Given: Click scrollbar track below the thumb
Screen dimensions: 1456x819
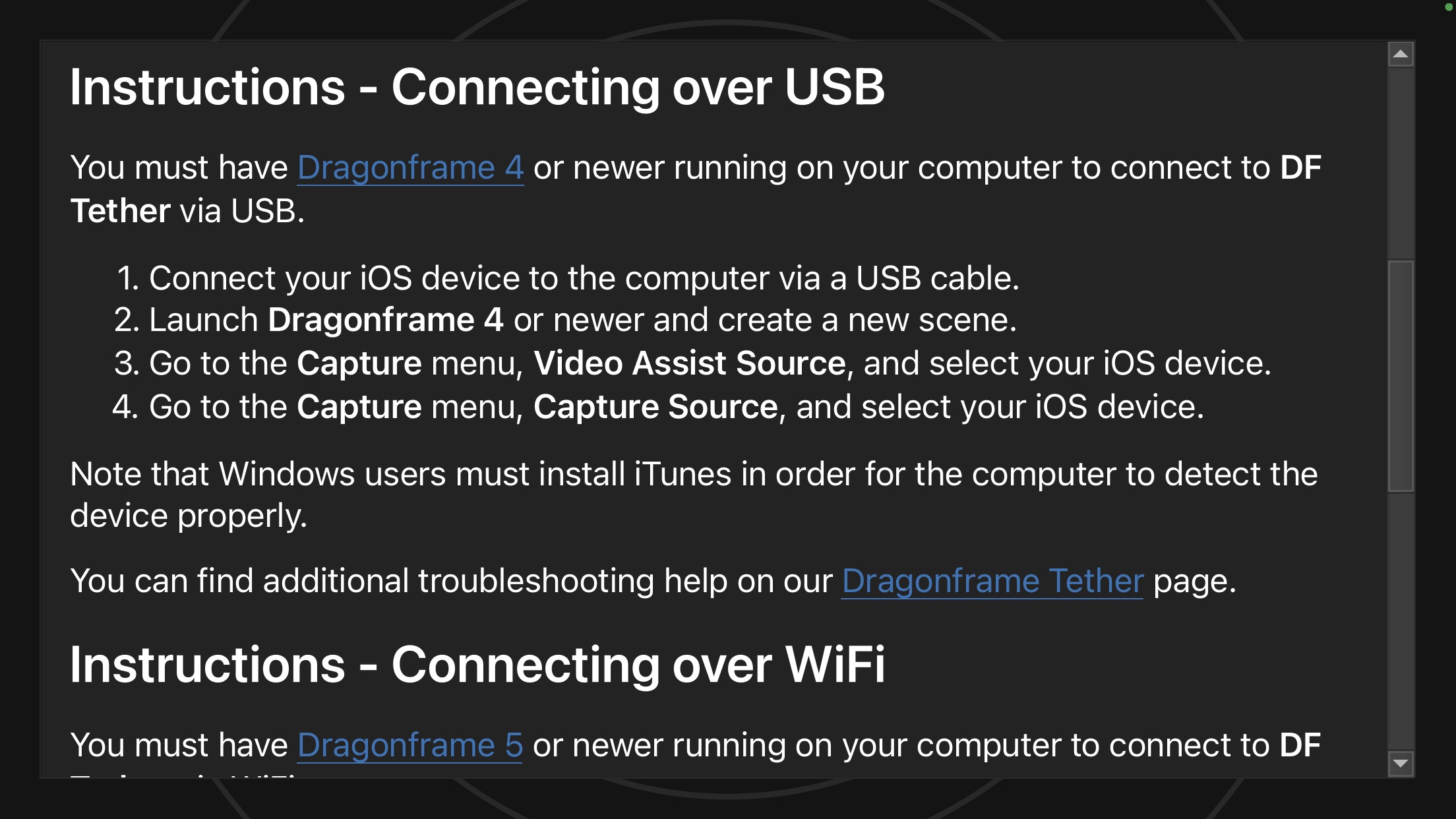Looking at the screenshot, I should pyautogui.click(x=1401, y=622).
